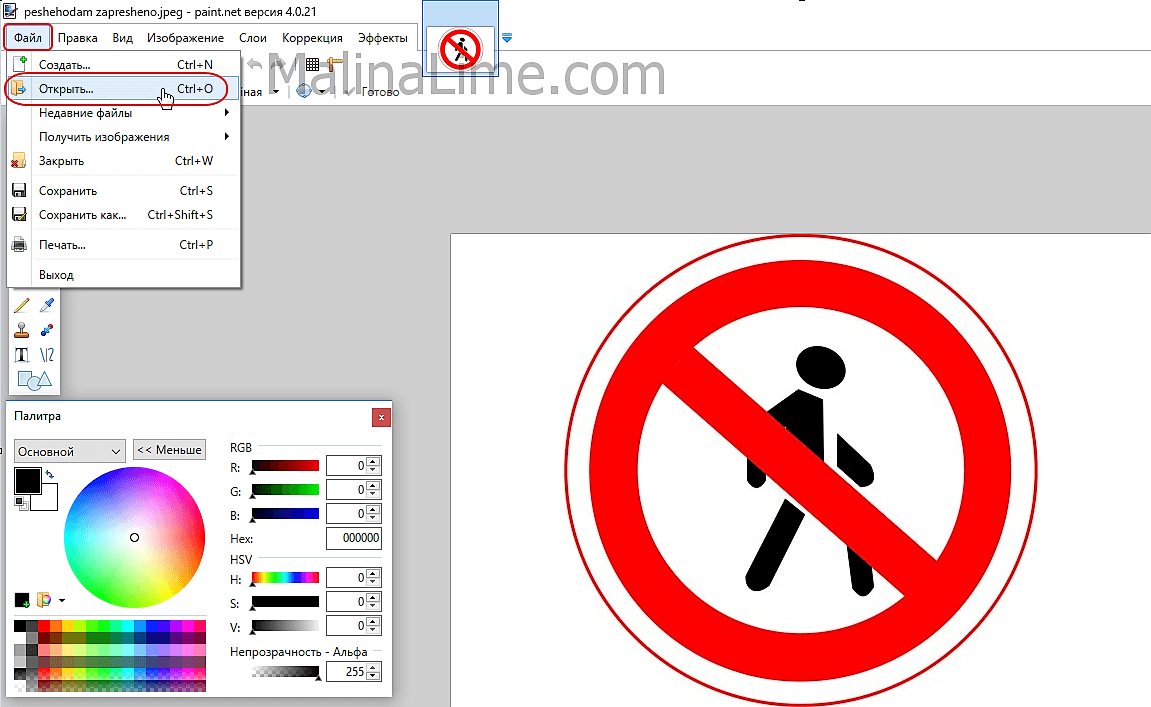Toggle the pixel grid icon in toolbar
1151x707 pixels.
tap(312, 64)
